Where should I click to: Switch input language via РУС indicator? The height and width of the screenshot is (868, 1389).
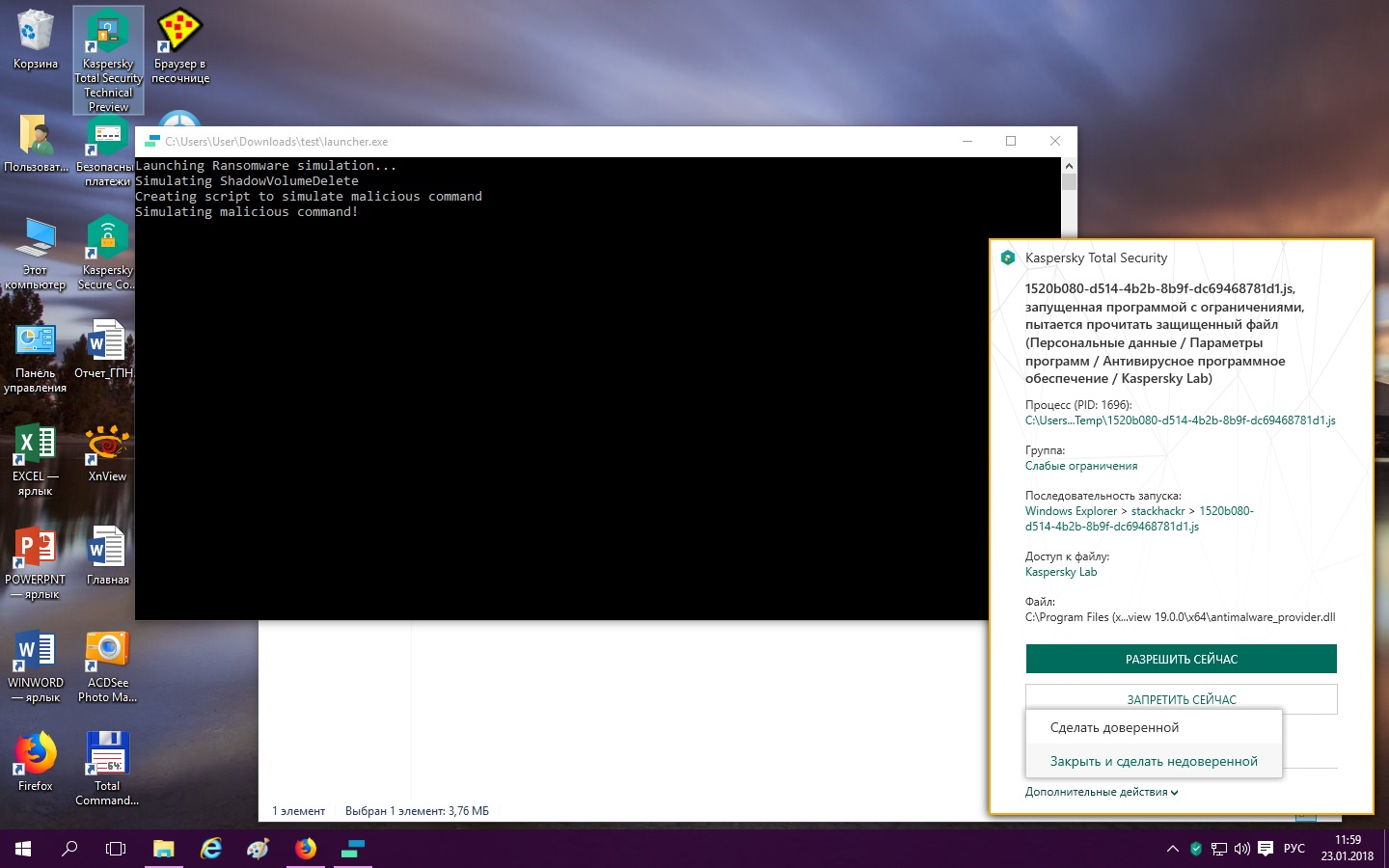tap(1294, 849)
